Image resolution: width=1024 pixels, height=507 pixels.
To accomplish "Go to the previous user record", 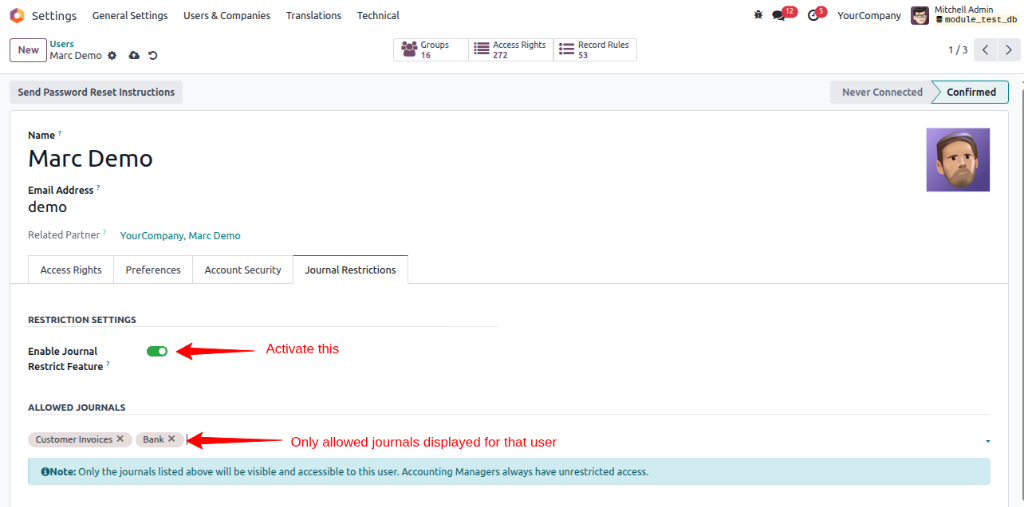I will click(986, 50).
